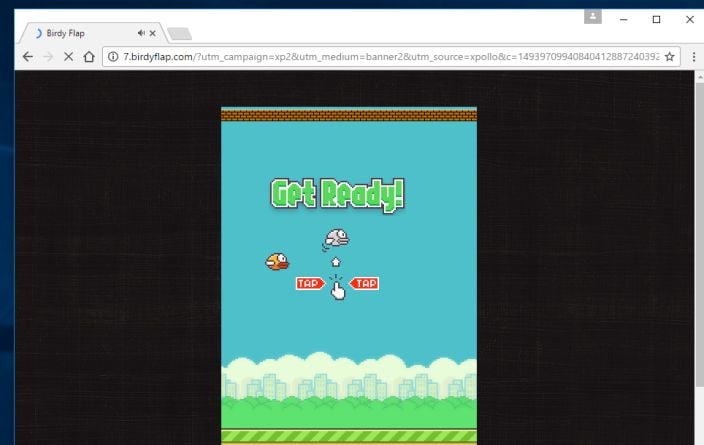Mute the Birdy Flap tab audio
Screen dimensions: 704x445
pos(141,33)
